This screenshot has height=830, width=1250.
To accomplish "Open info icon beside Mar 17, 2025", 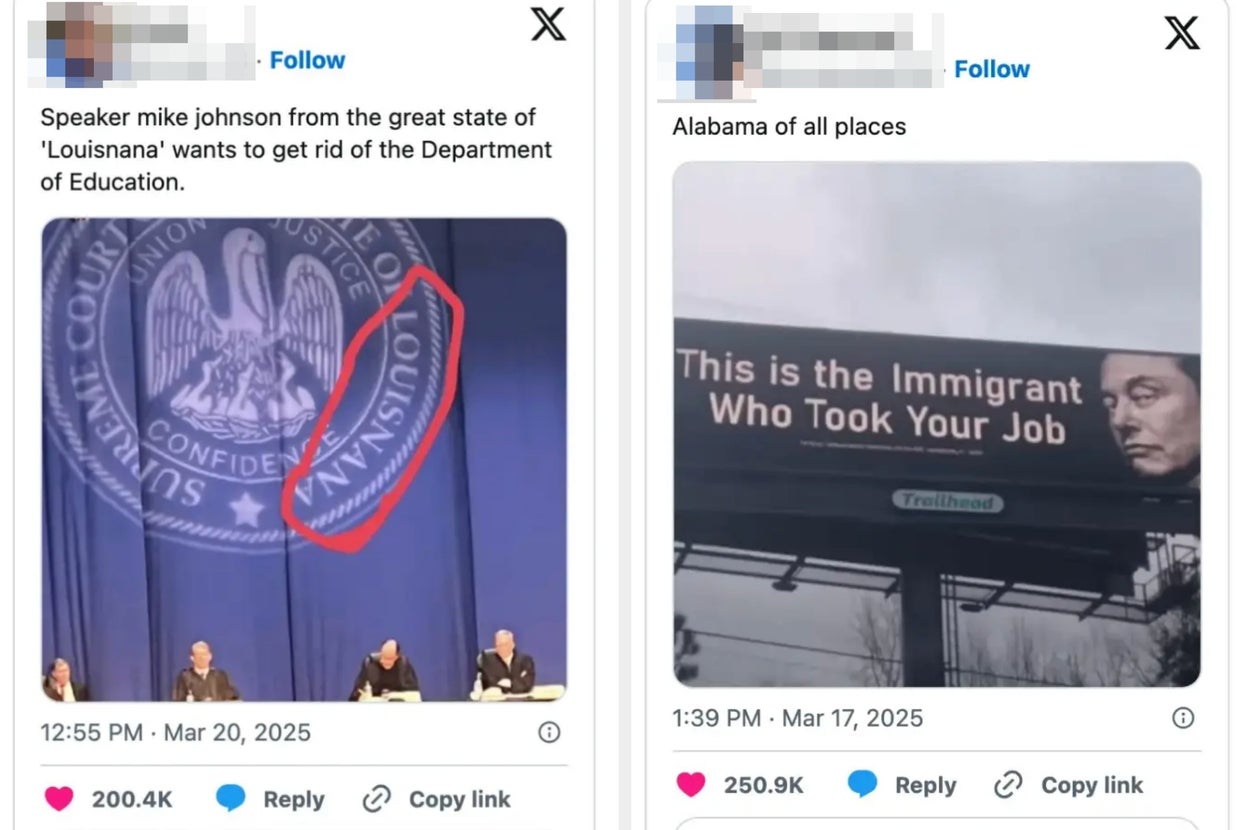I will (1182, 718).
